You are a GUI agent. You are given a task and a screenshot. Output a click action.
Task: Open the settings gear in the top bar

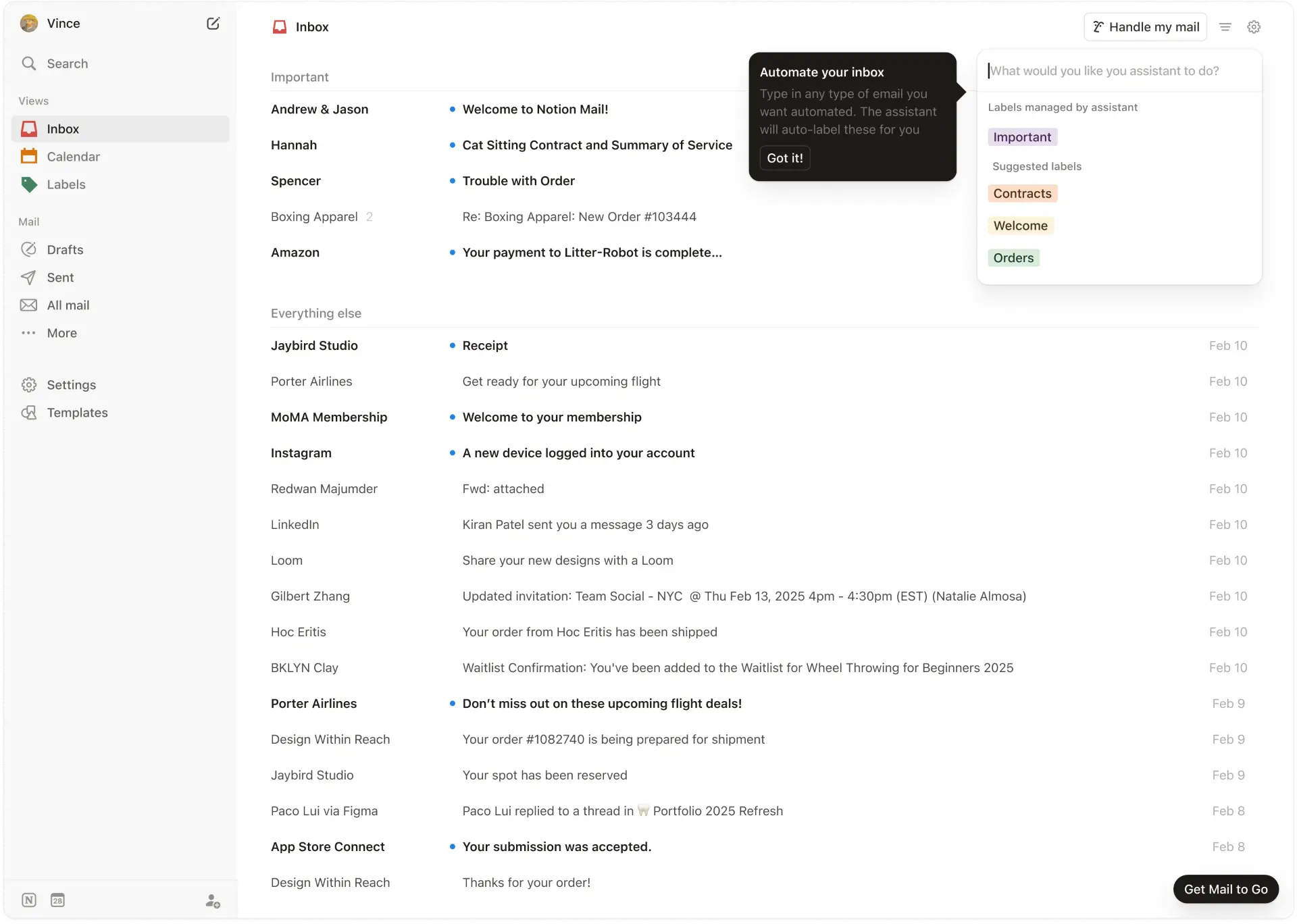click(1254, 27)
